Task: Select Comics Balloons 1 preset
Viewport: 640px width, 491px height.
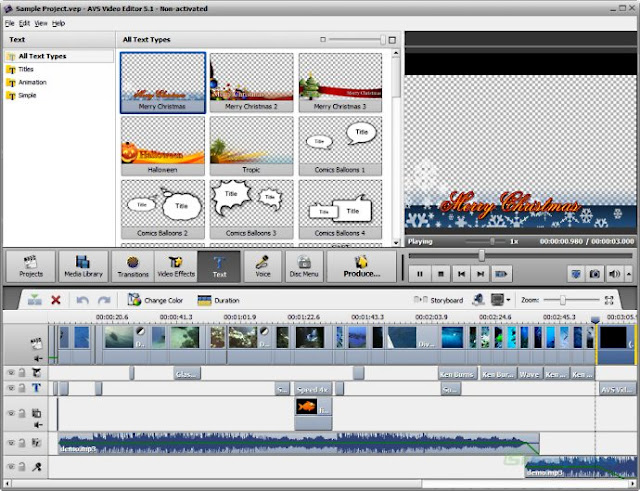Action: click(x=340, y=146)
